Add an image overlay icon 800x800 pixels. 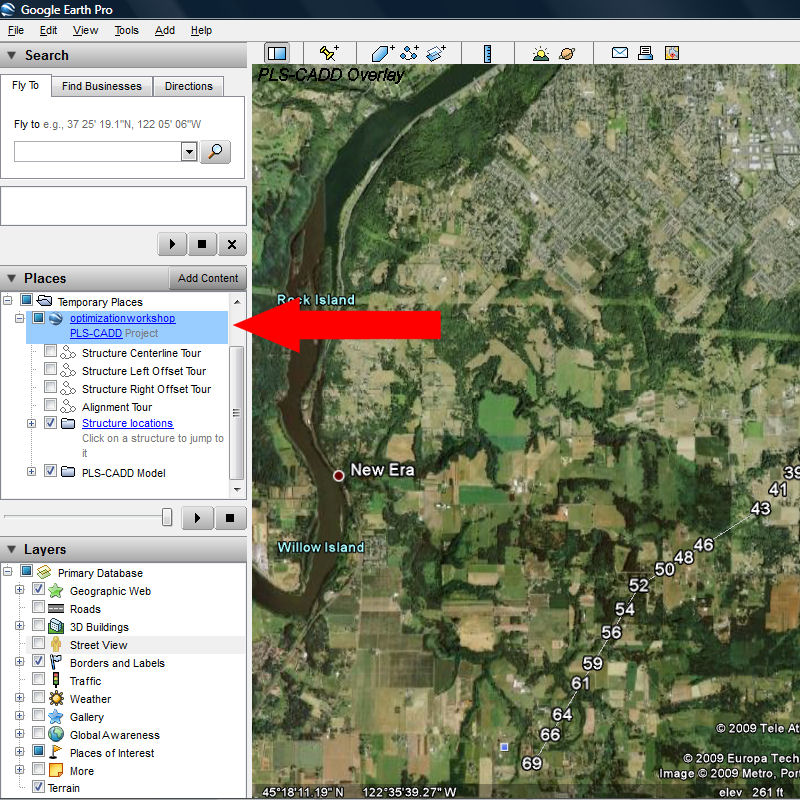pyautogui.click(x=436, y=53)
